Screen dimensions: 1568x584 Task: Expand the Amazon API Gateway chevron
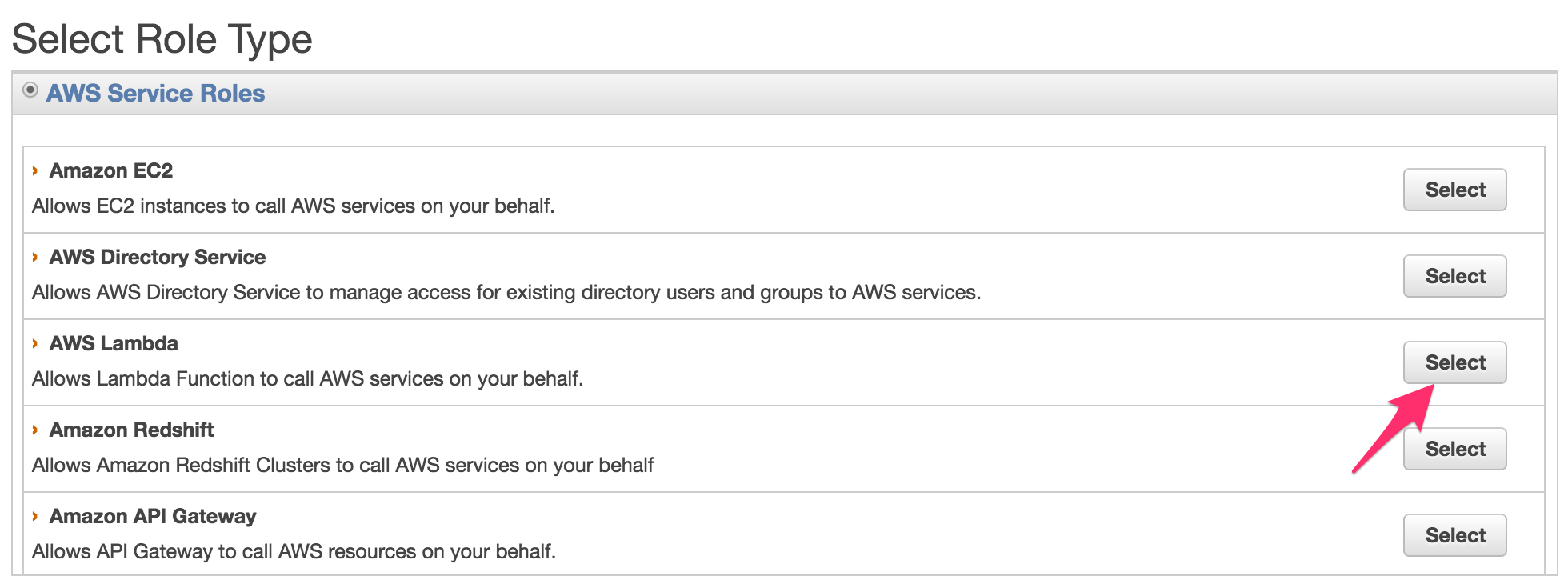(35, 517)
